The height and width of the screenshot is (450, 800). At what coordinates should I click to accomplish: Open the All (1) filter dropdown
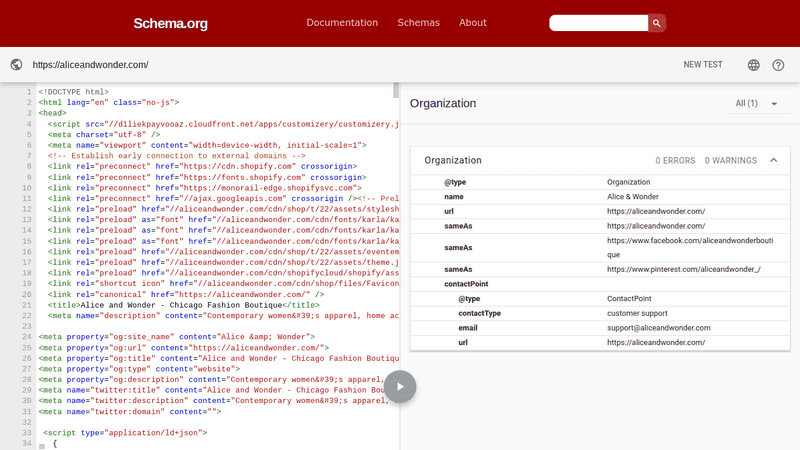click(756, 103)
